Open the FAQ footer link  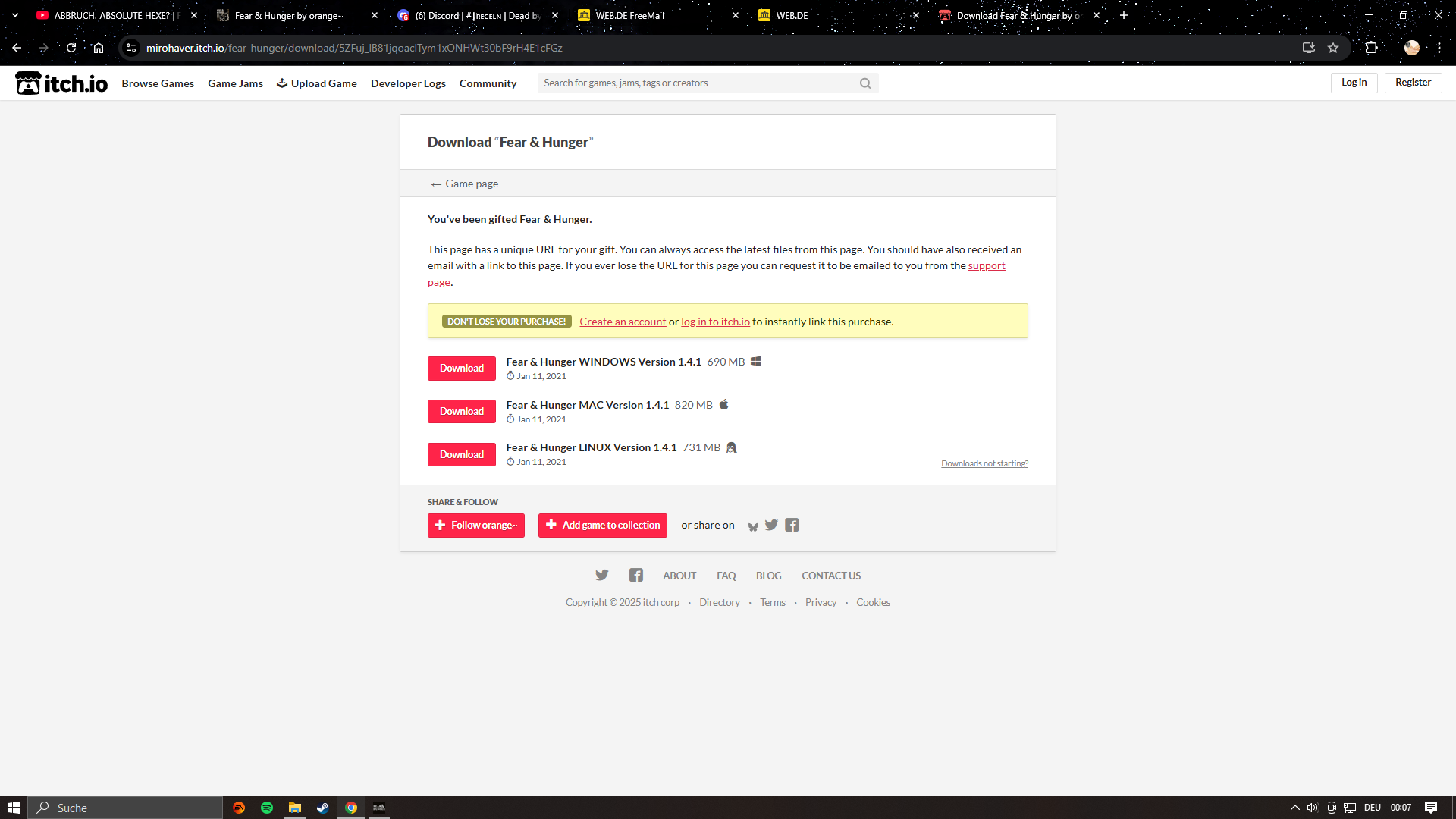click(x=726, y=576)
